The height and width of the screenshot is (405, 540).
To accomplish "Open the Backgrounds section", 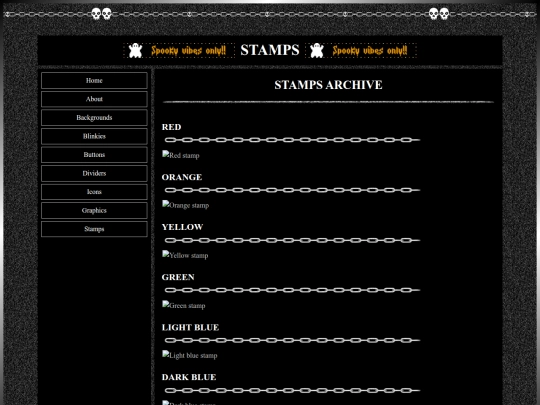I will tap(94, 118).
